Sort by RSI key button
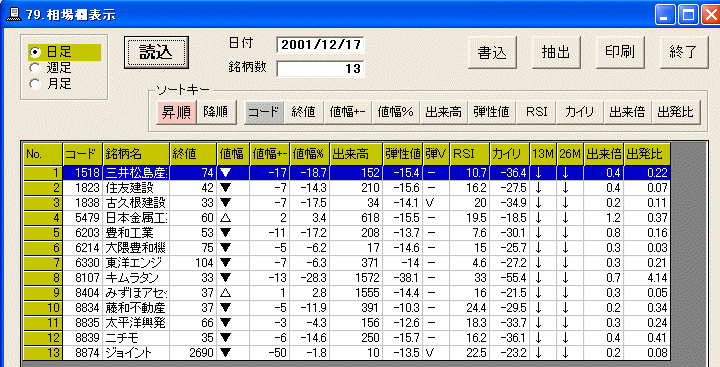 tap(536, 112)
